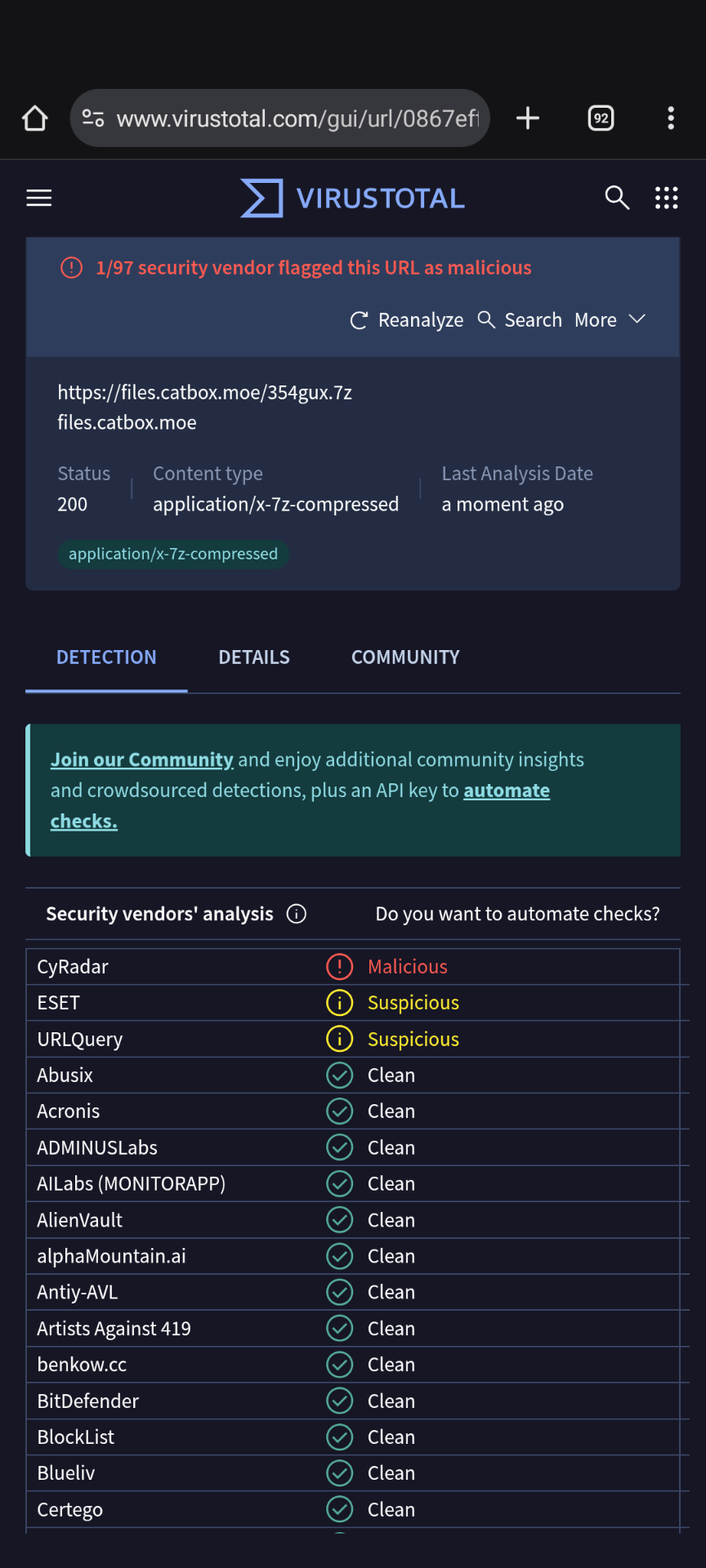Focus the browser address bar URL

tap(297, 118)
